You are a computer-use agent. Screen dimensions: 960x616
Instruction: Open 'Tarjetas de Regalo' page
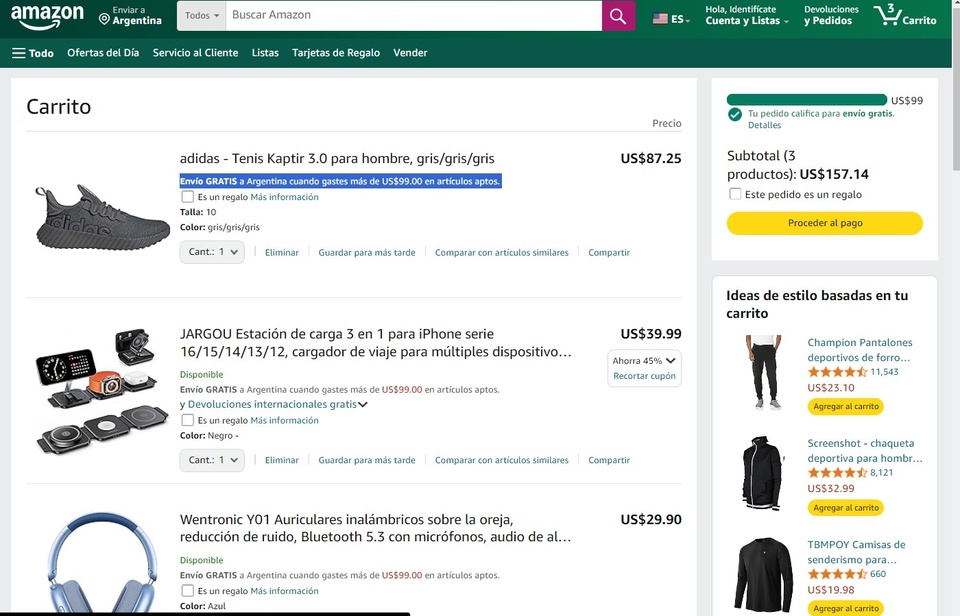pyautogui.click(x=336, y=53)
